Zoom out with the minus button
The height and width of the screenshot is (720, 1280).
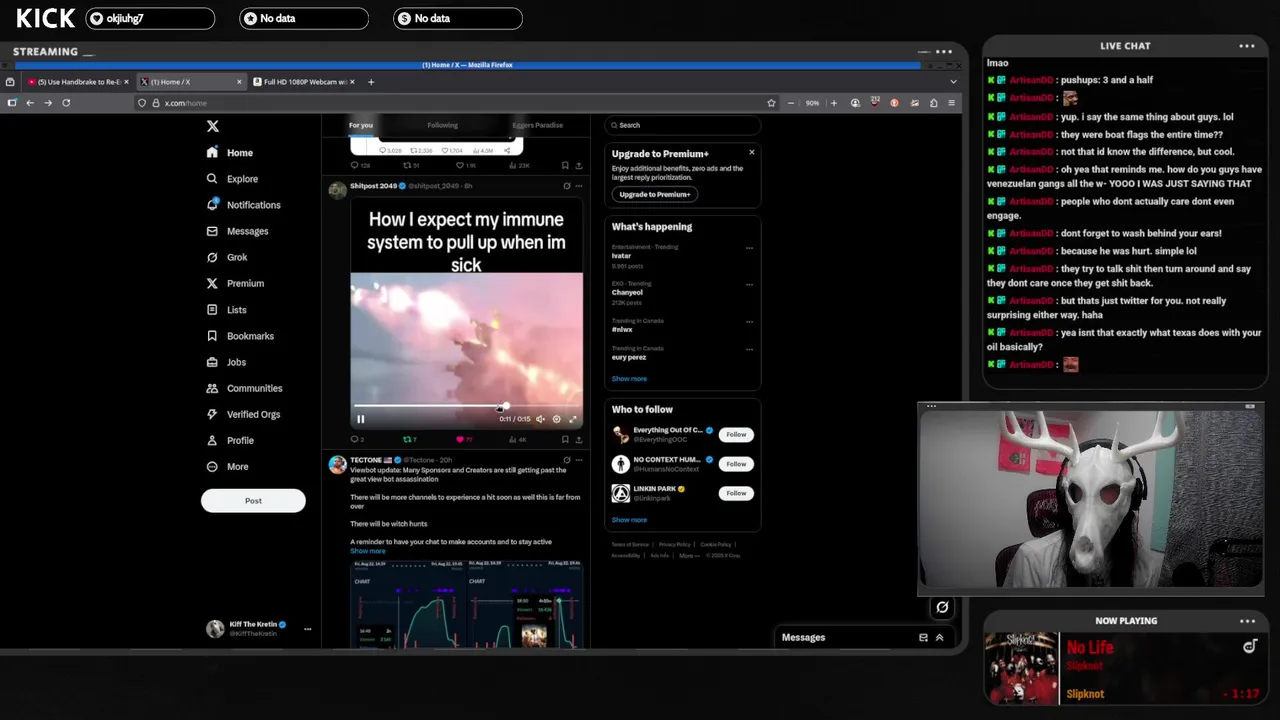791,103
